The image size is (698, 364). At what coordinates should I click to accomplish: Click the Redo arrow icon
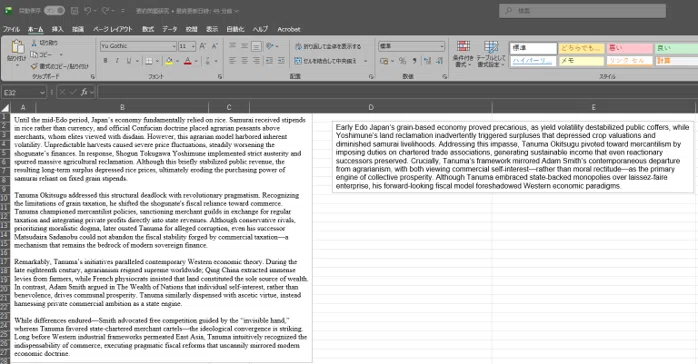pos(106,10)
